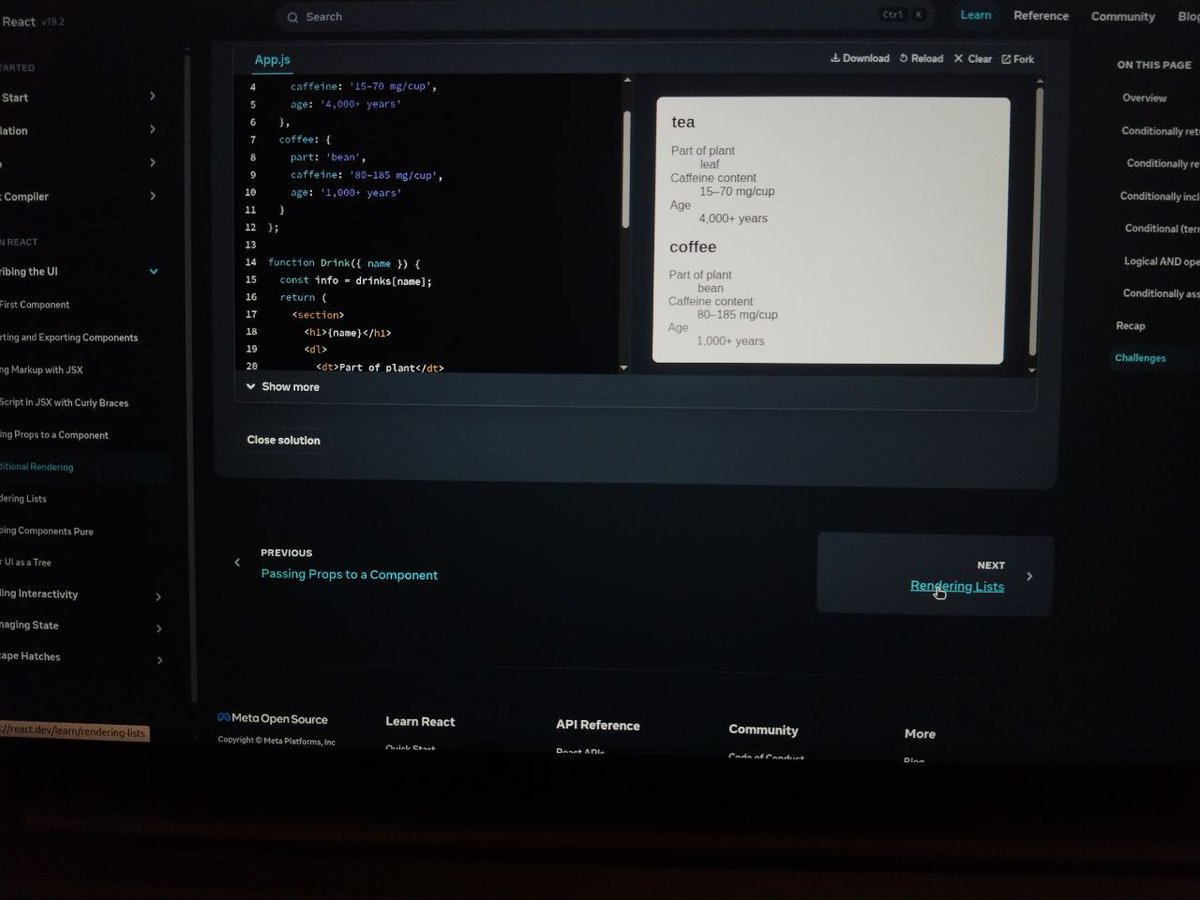1200x900 pixels.
Task: Expand the Escape Hatches section
Action: pos(159,660)
